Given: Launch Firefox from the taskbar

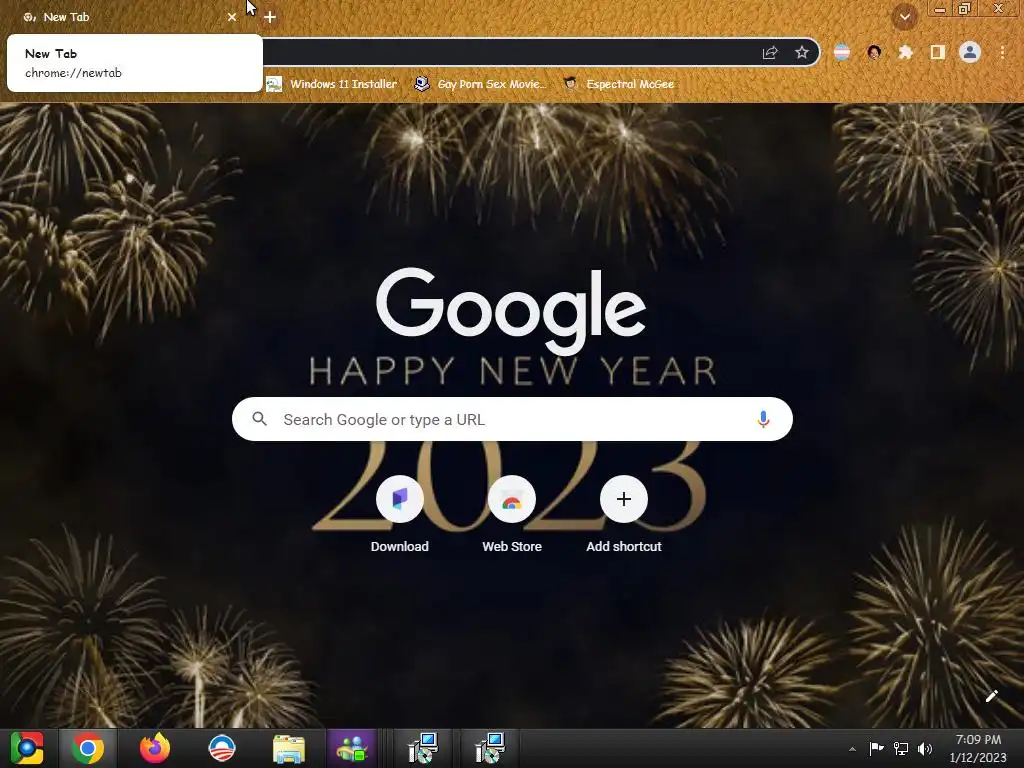Looking at the screenshot, I should 155,748.
